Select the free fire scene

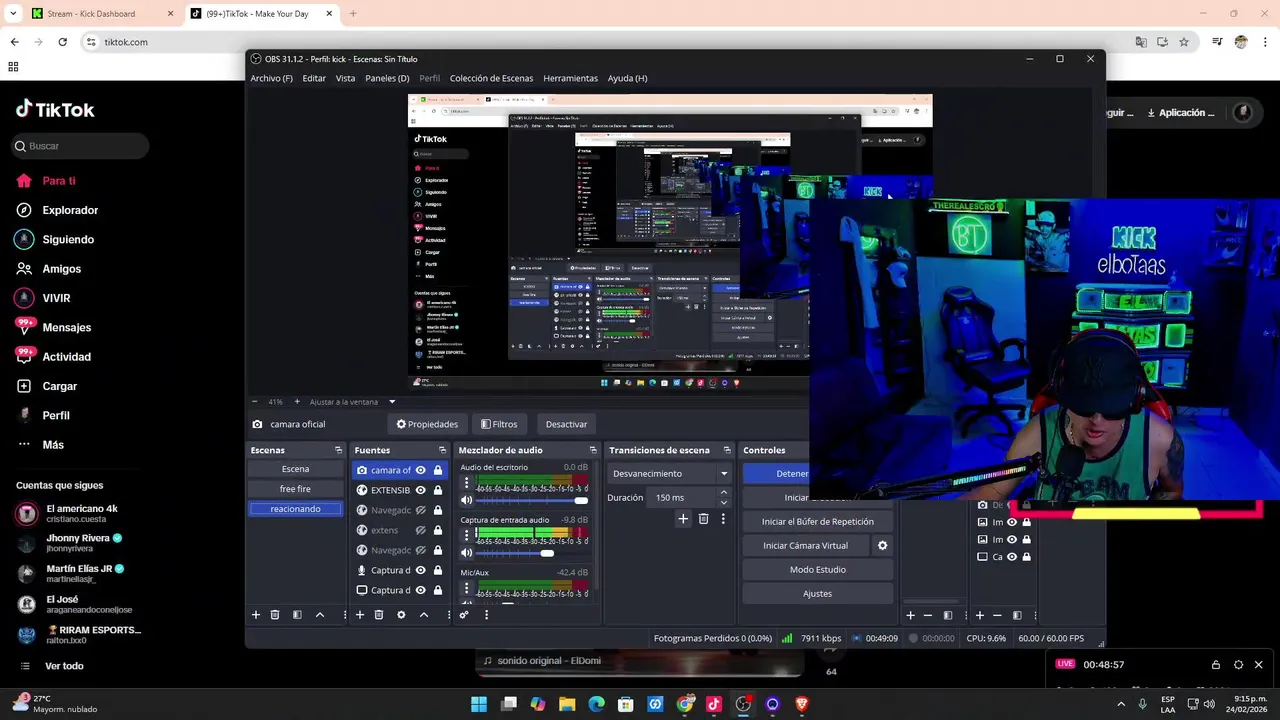click(295, 489)
